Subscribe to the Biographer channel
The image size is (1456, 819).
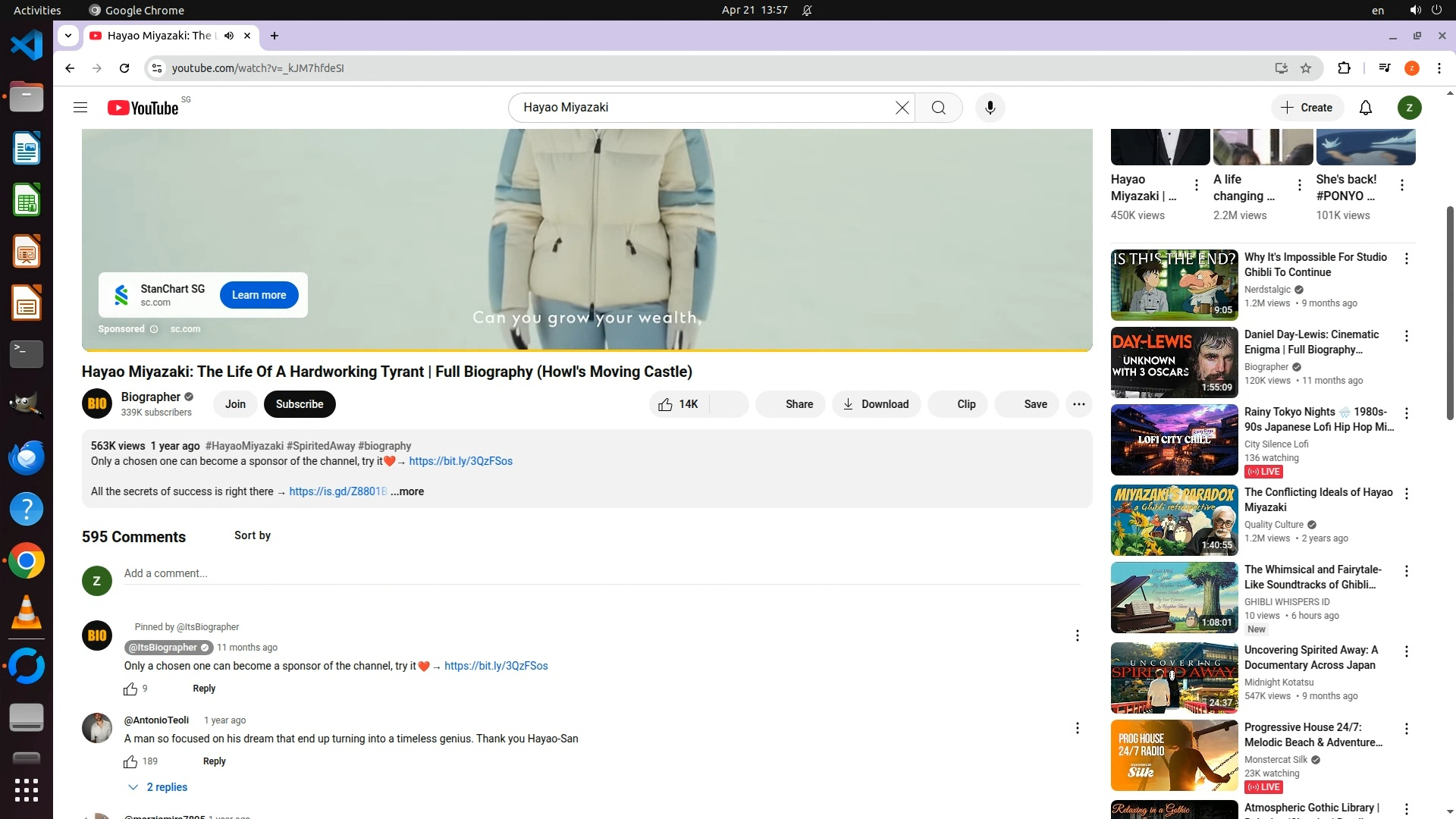tap(300, 404)
